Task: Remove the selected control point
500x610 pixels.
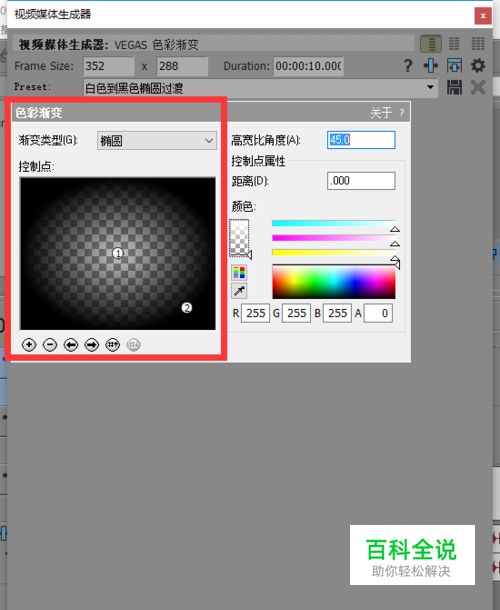Action: [50, 345]
